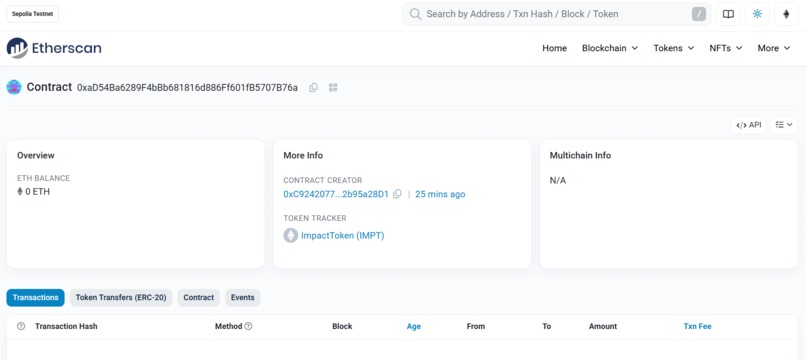Screen dimensions: 806x360
Task: Click the Multichain Info card title
Action: pyautogui.click(x=580, y=155)
